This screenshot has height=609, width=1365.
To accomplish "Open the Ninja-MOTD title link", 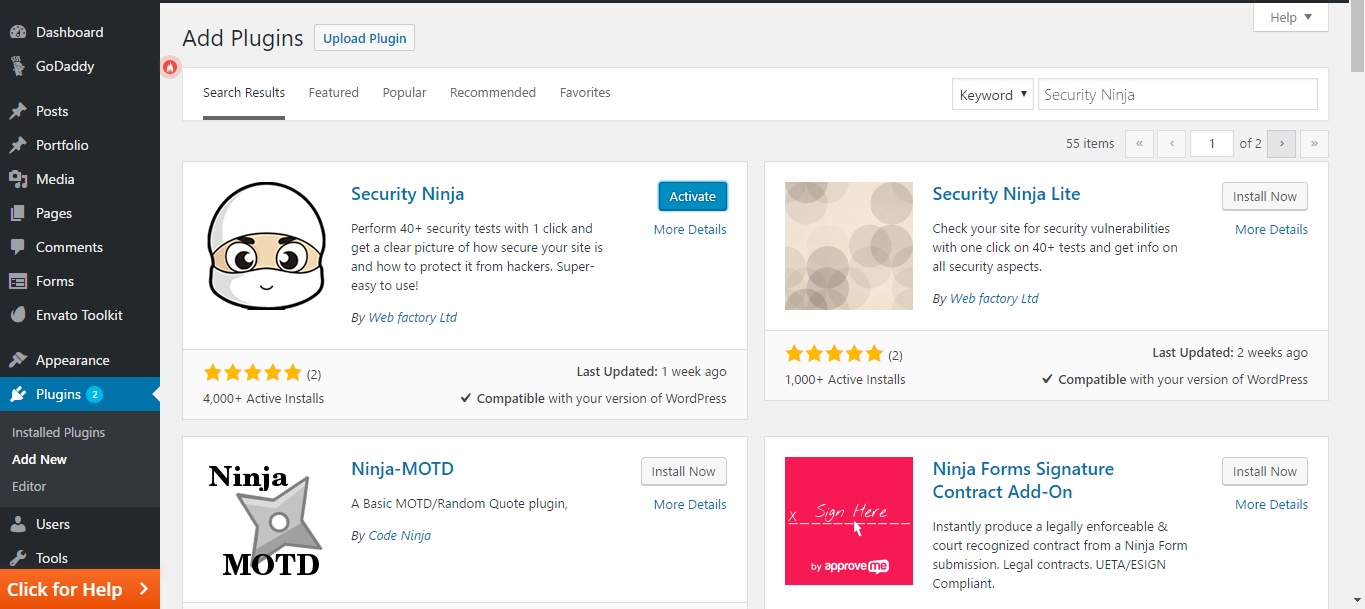I will coord(402,469).
